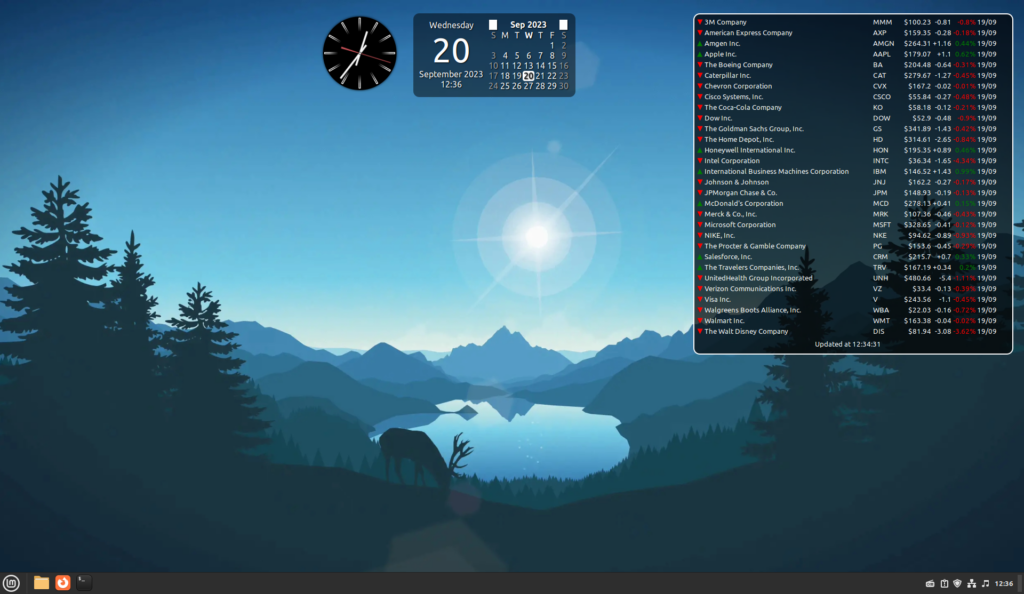Select day 25 in the calendar
This screenshot has height=594, width=1024.
click(505, 86)
